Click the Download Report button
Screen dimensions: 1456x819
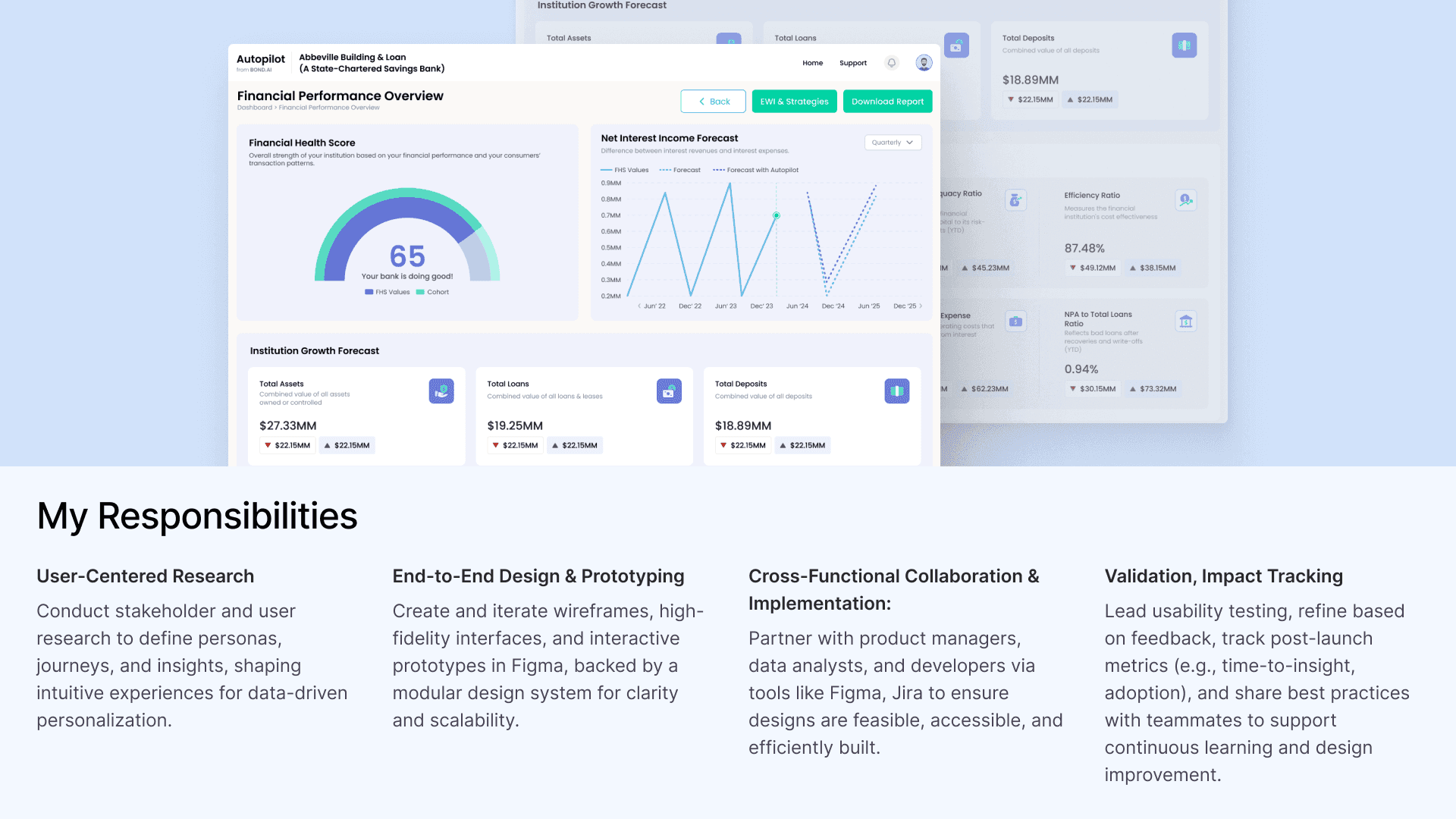887,102
